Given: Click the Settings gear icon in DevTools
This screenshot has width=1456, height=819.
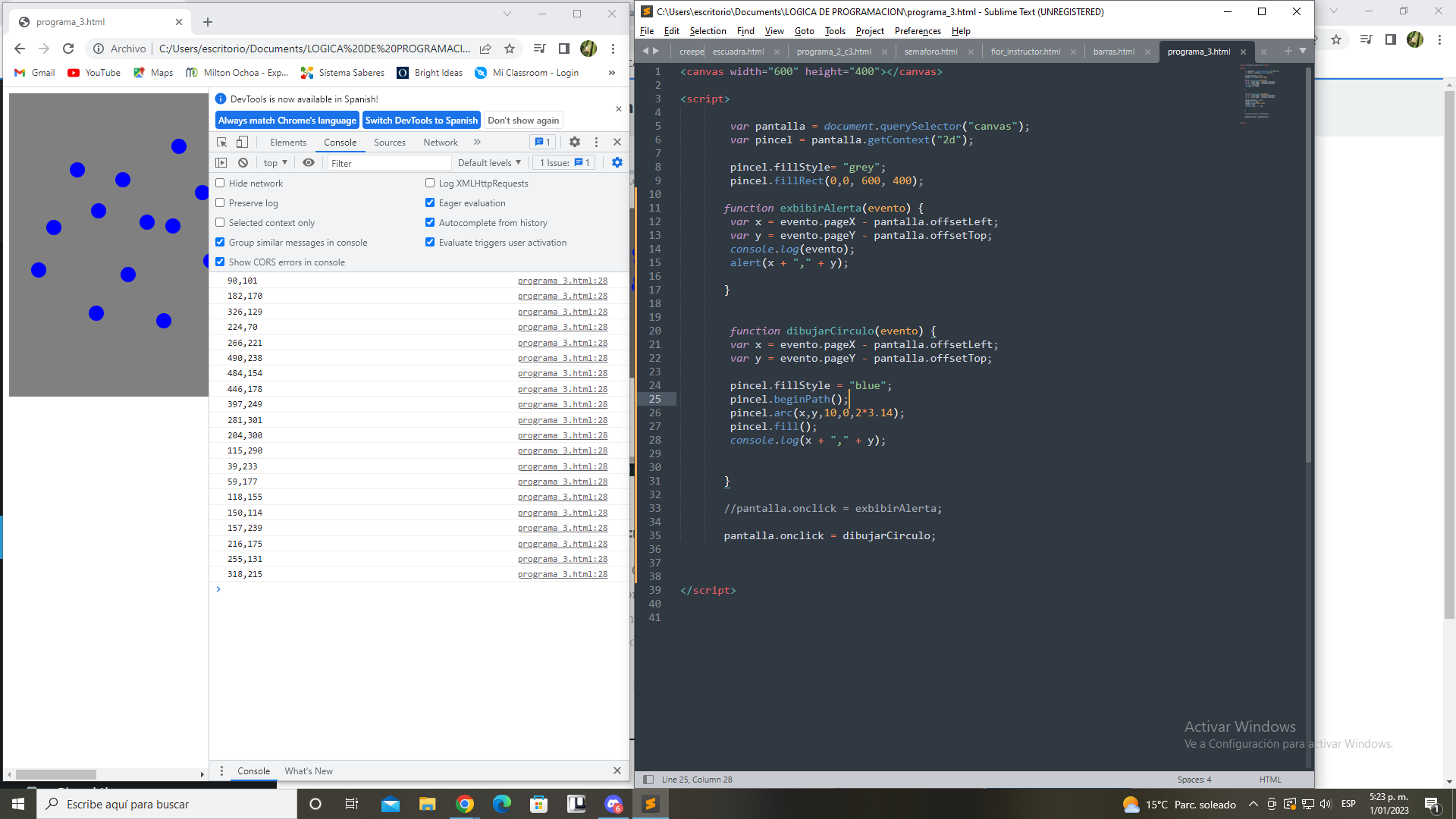Looking at the screenshot, I should click(x=575, y=142).
